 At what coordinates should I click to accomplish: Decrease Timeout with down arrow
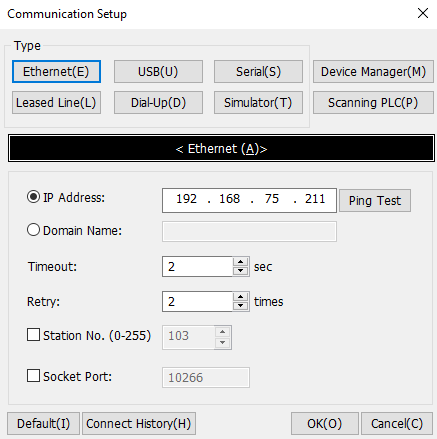(241, 271)
